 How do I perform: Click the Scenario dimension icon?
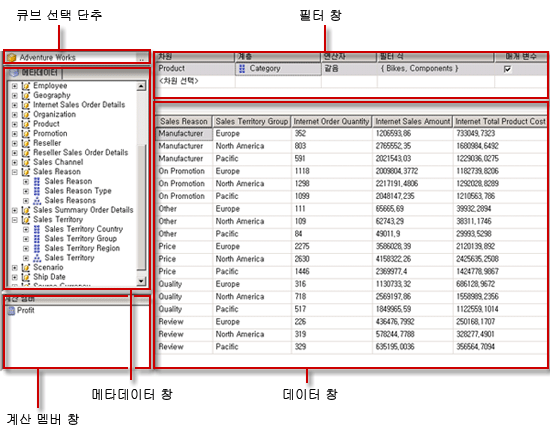click(x=26, y=267)
